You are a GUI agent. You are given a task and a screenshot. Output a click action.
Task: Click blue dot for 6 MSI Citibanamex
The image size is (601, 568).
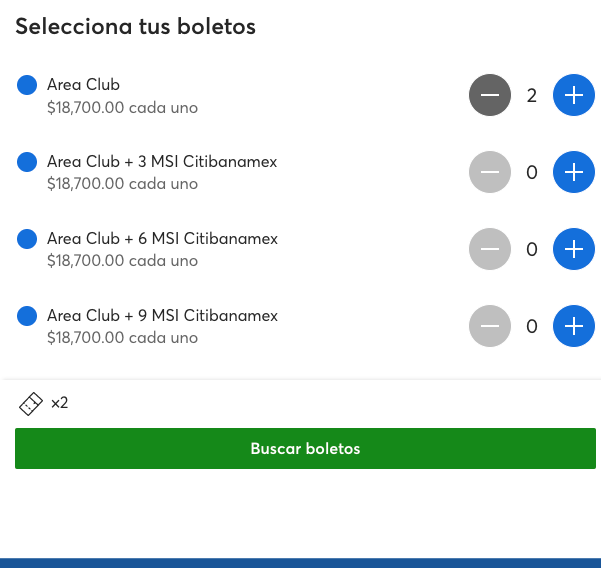28,239
